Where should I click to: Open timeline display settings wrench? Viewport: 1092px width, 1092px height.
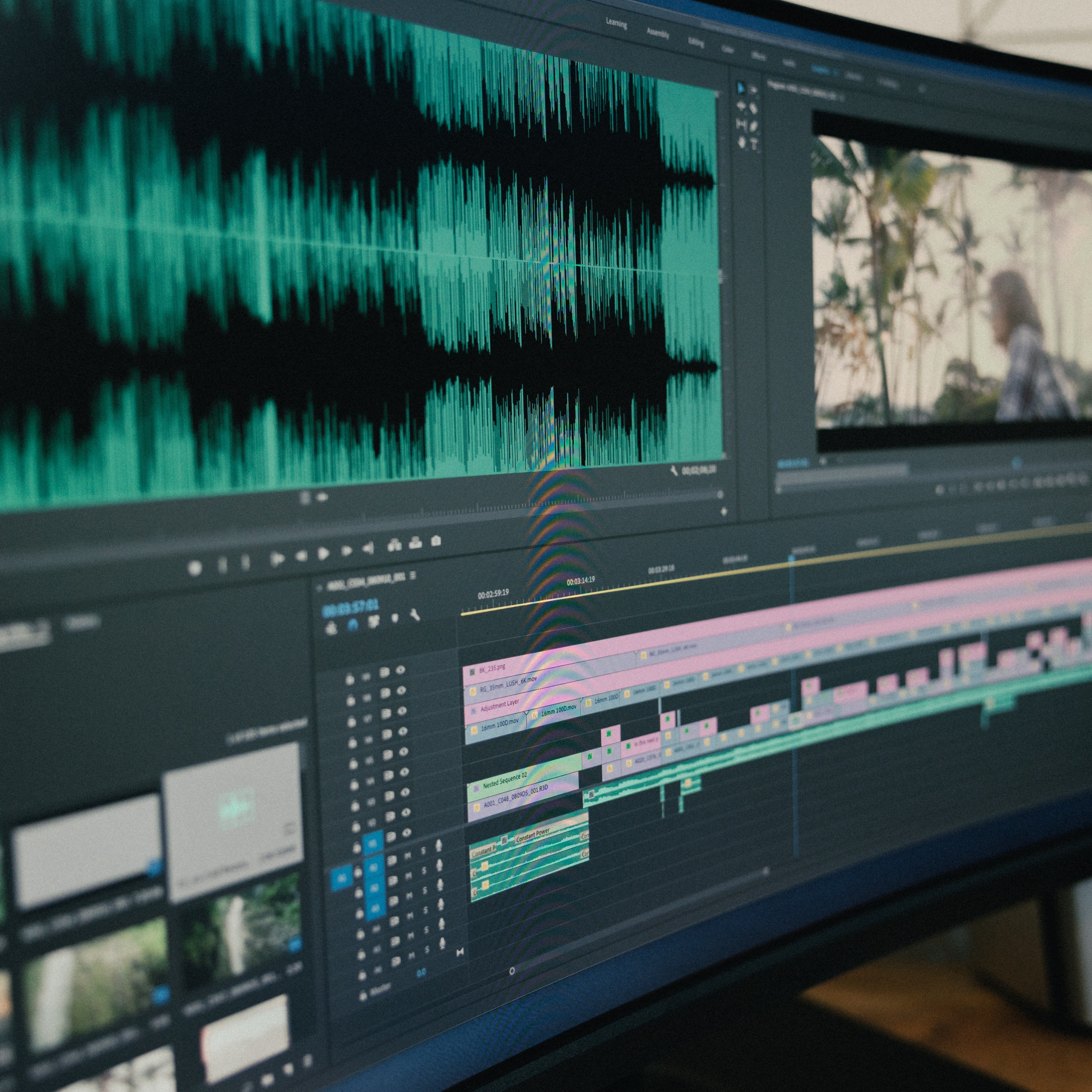click(x=415, y=615)
